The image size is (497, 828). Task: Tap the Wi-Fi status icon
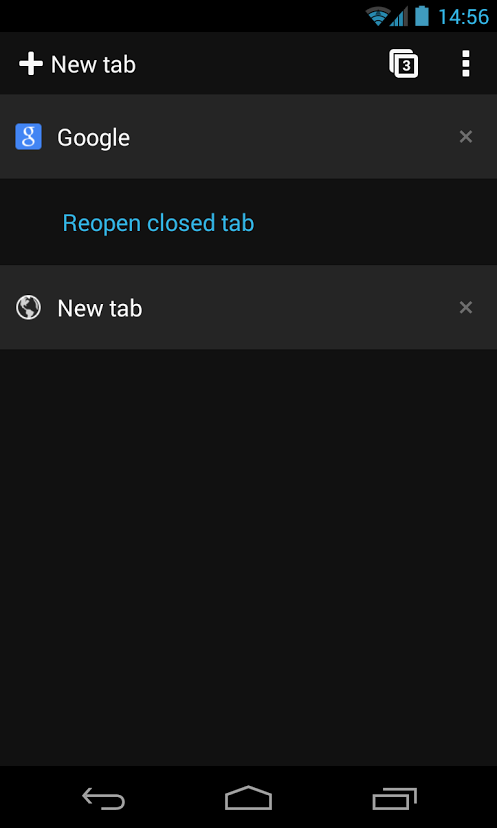[378, 16]
